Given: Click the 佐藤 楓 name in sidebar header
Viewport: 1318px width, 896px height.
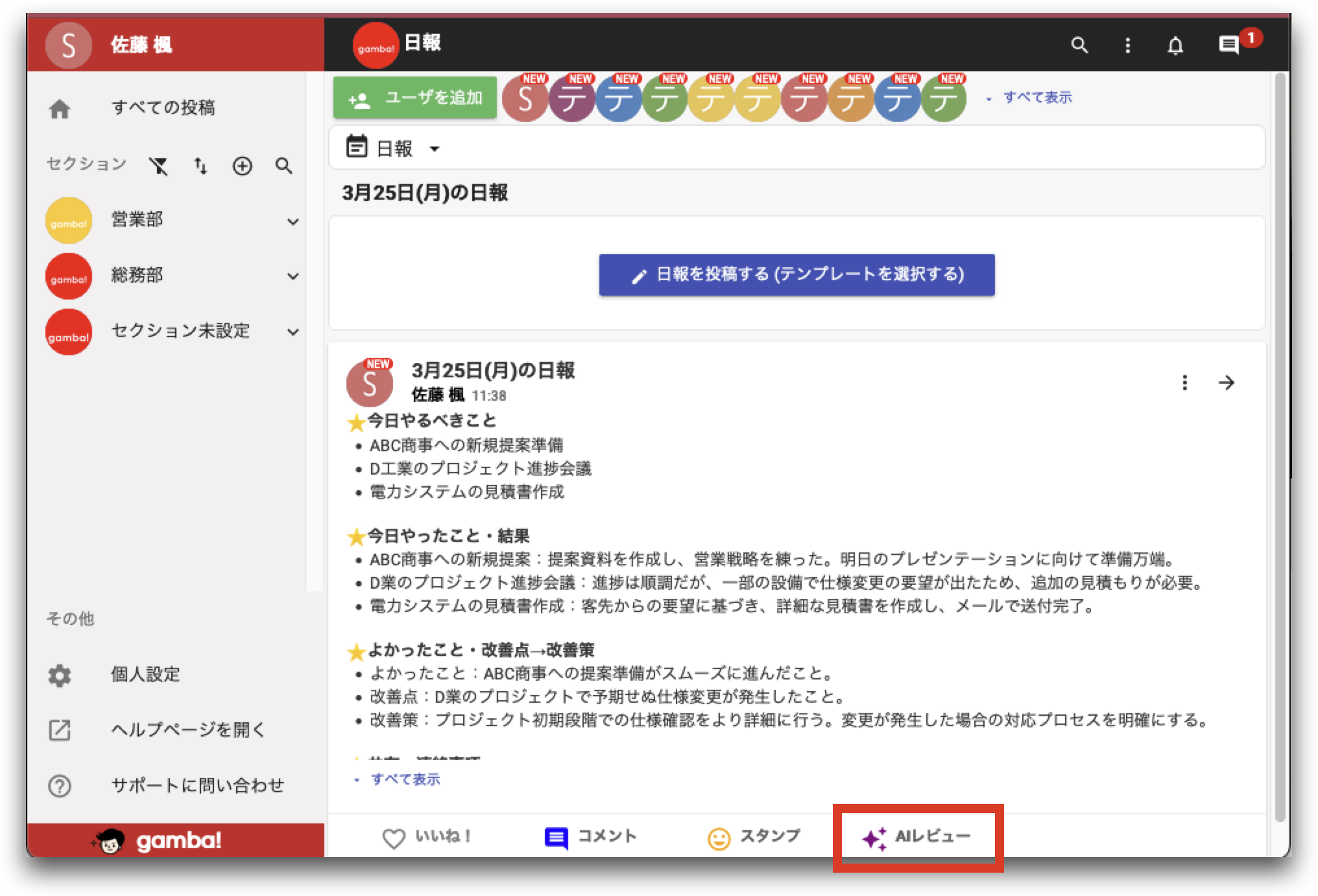Looking at the screenshot, I should click(141, 45).
